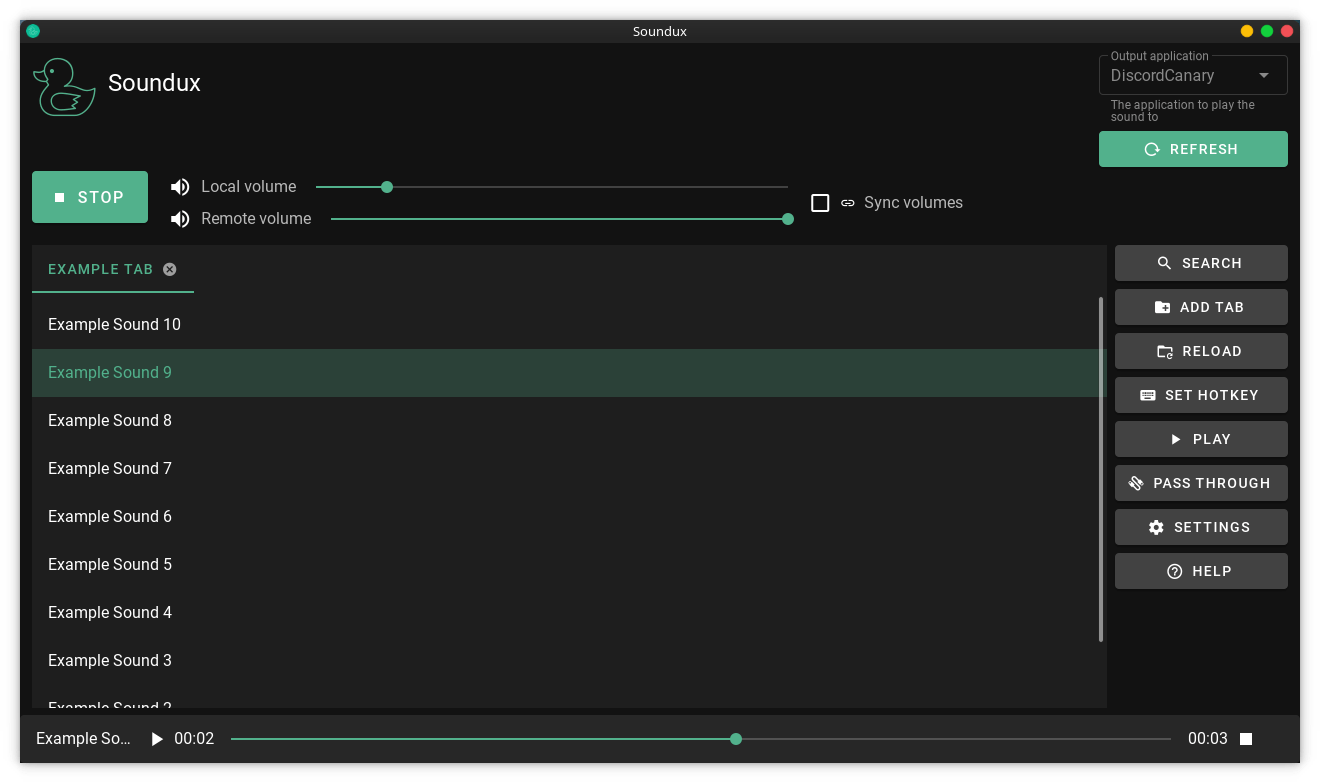This screenshot has width=1320, height=783.
Task: Open SETTINGS
Action: [1201, 527]
